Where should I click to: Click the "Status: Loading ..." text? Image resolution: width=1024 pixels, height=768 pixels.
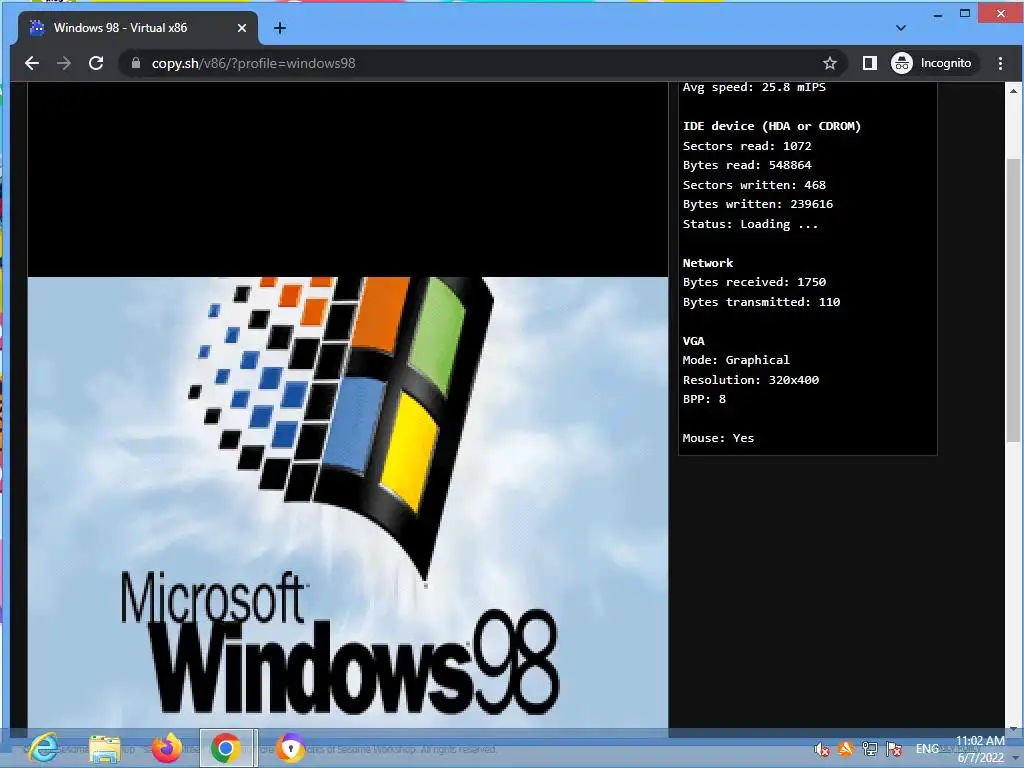point(750,224)
